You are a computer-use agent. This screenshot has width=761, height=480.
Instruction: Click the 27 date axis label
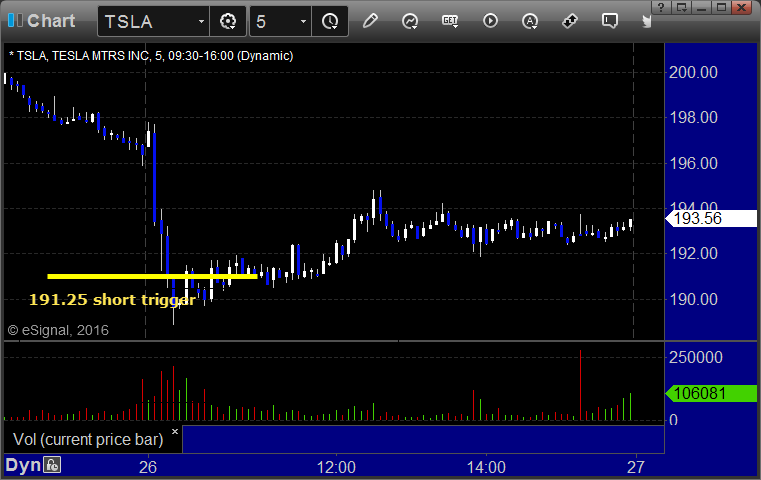coord(635,467)
